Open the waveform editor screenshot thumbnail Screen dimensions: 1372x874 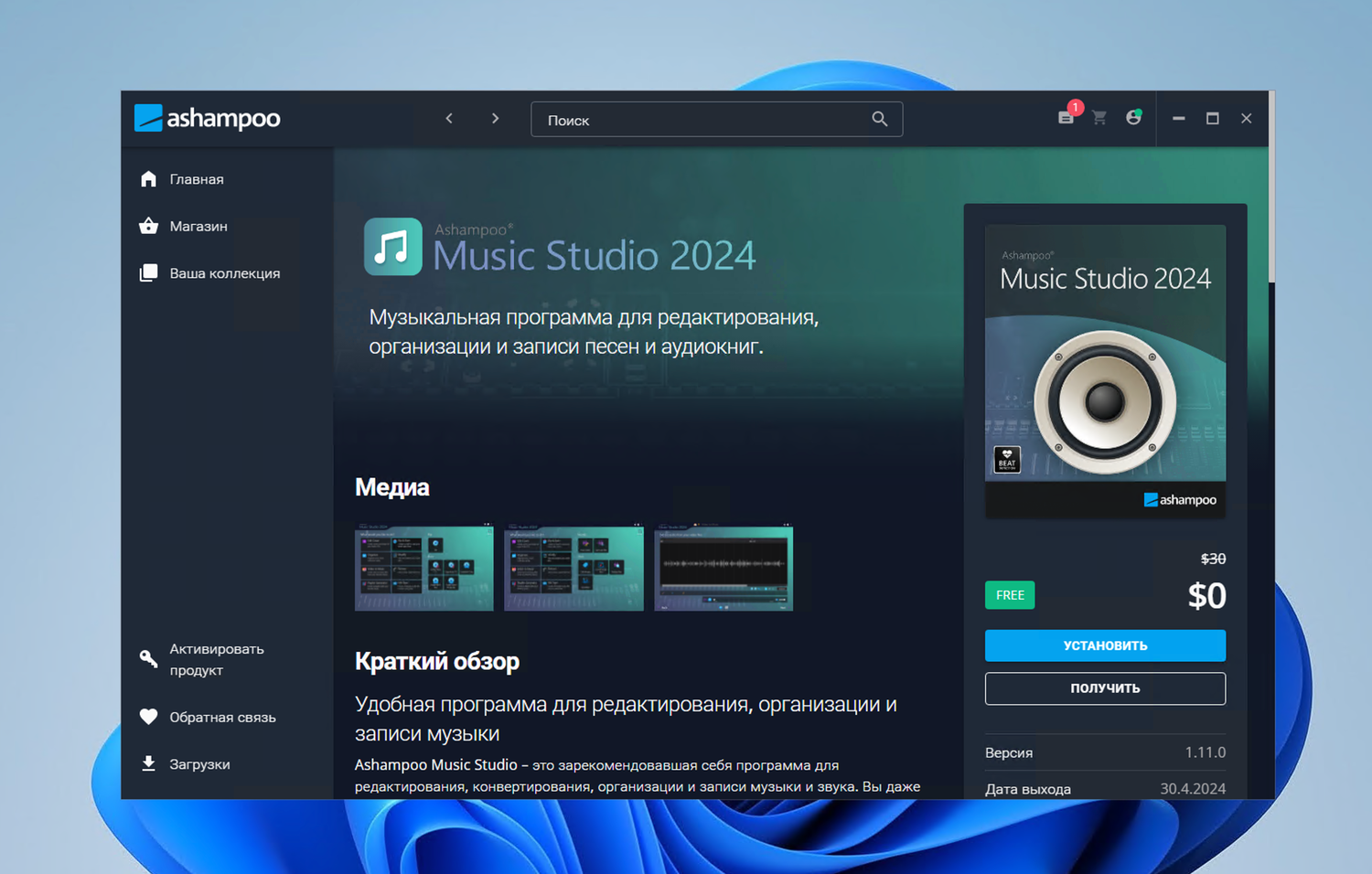(724, 567)
